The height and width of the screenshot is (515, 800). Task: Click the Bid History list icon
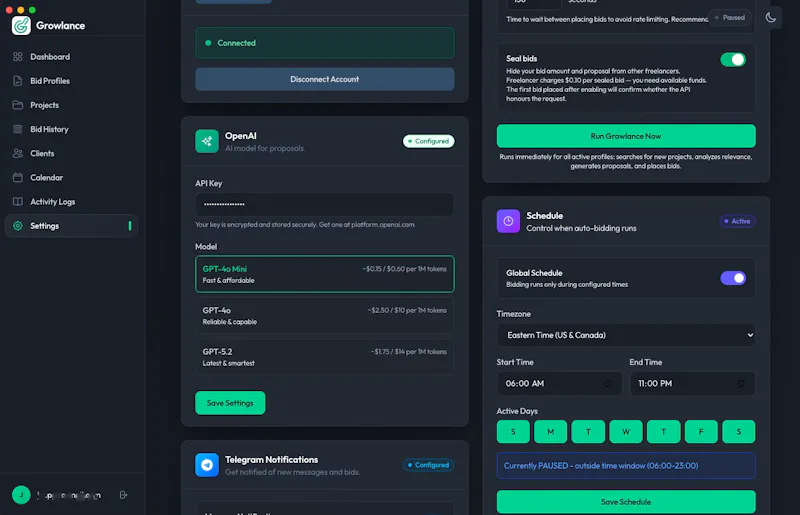coord(18,129)
